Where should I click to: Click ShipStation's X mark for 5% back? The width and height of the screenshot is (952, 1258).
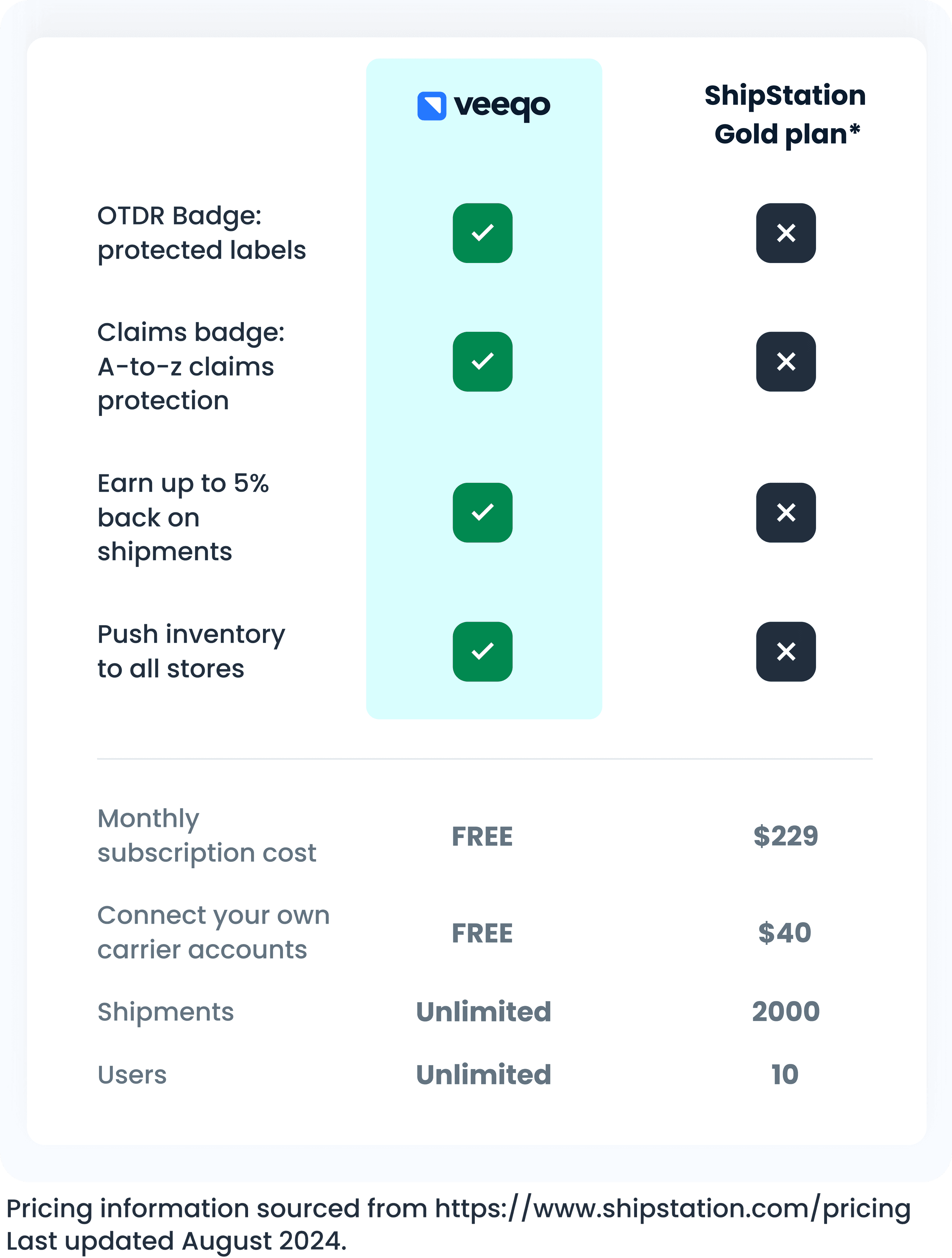785,513
